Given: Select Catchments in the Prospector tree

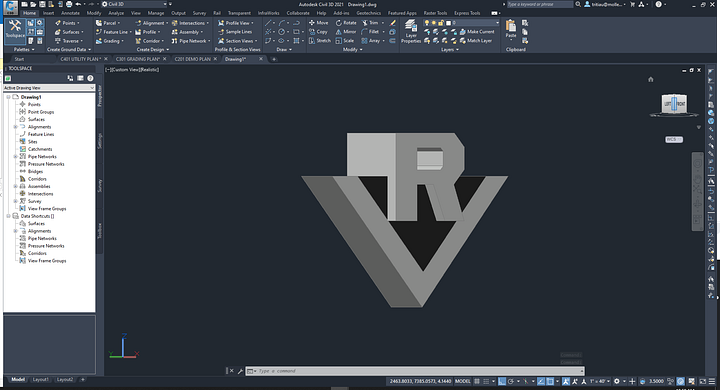Looking at the screenshot, I should coord(40,149).
